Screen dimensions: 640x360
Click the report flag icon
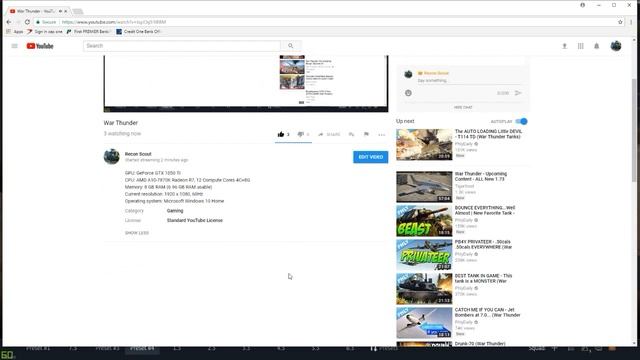point(366,134)
